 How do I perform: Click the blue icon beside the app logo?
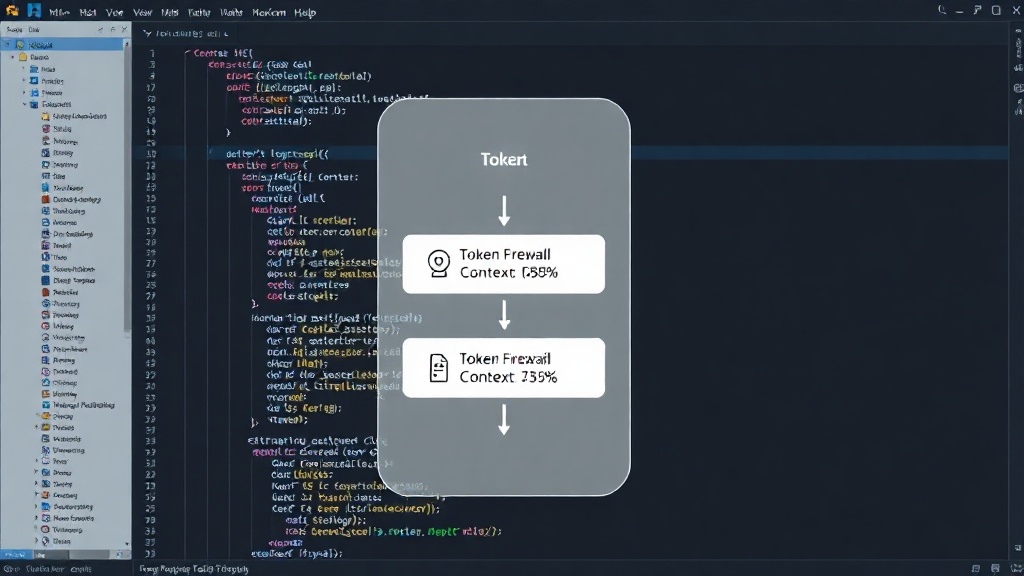(x=34, y=10)
